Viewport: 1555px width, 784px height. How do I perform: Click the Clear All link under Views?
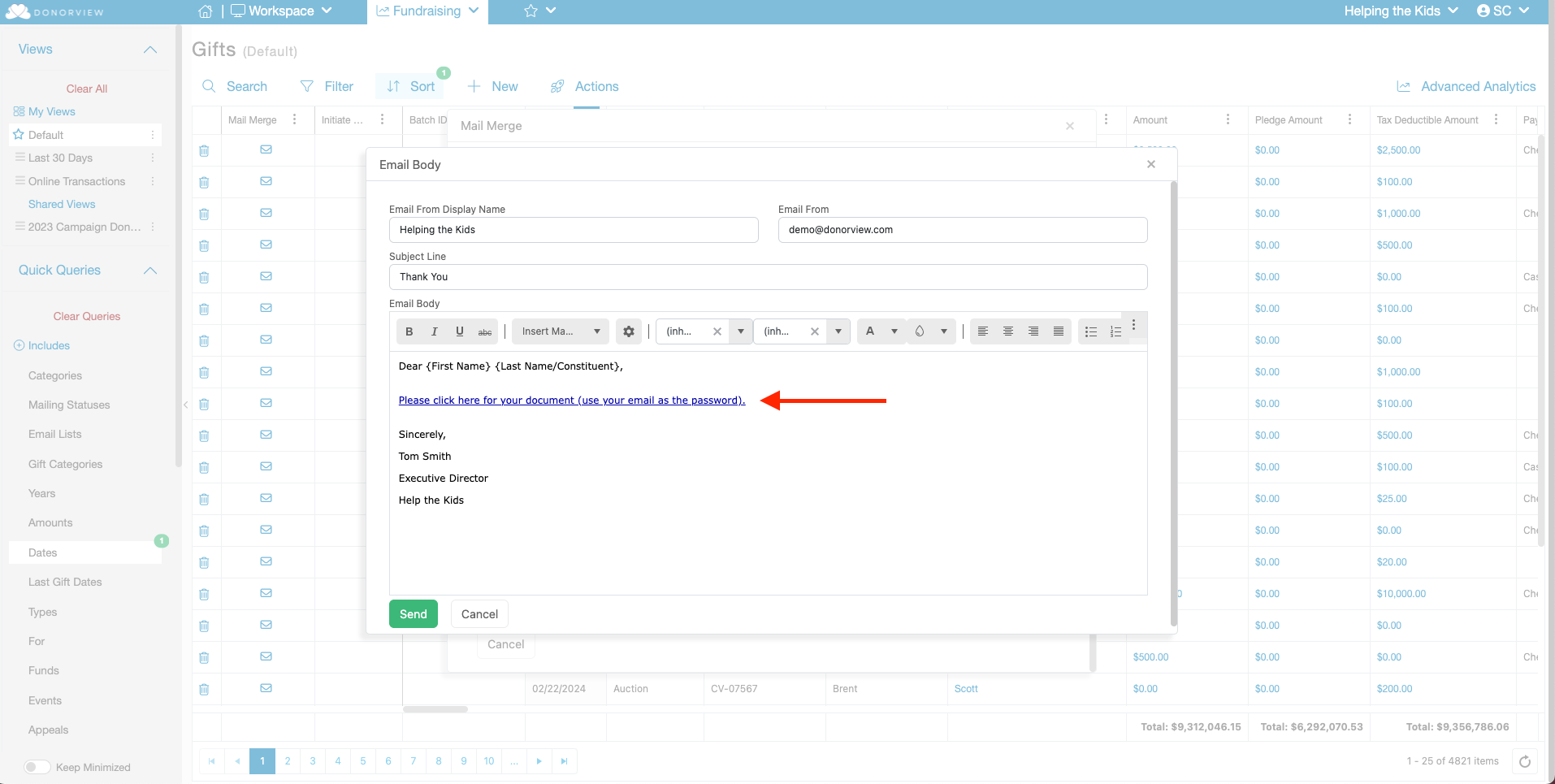[87, 89]
